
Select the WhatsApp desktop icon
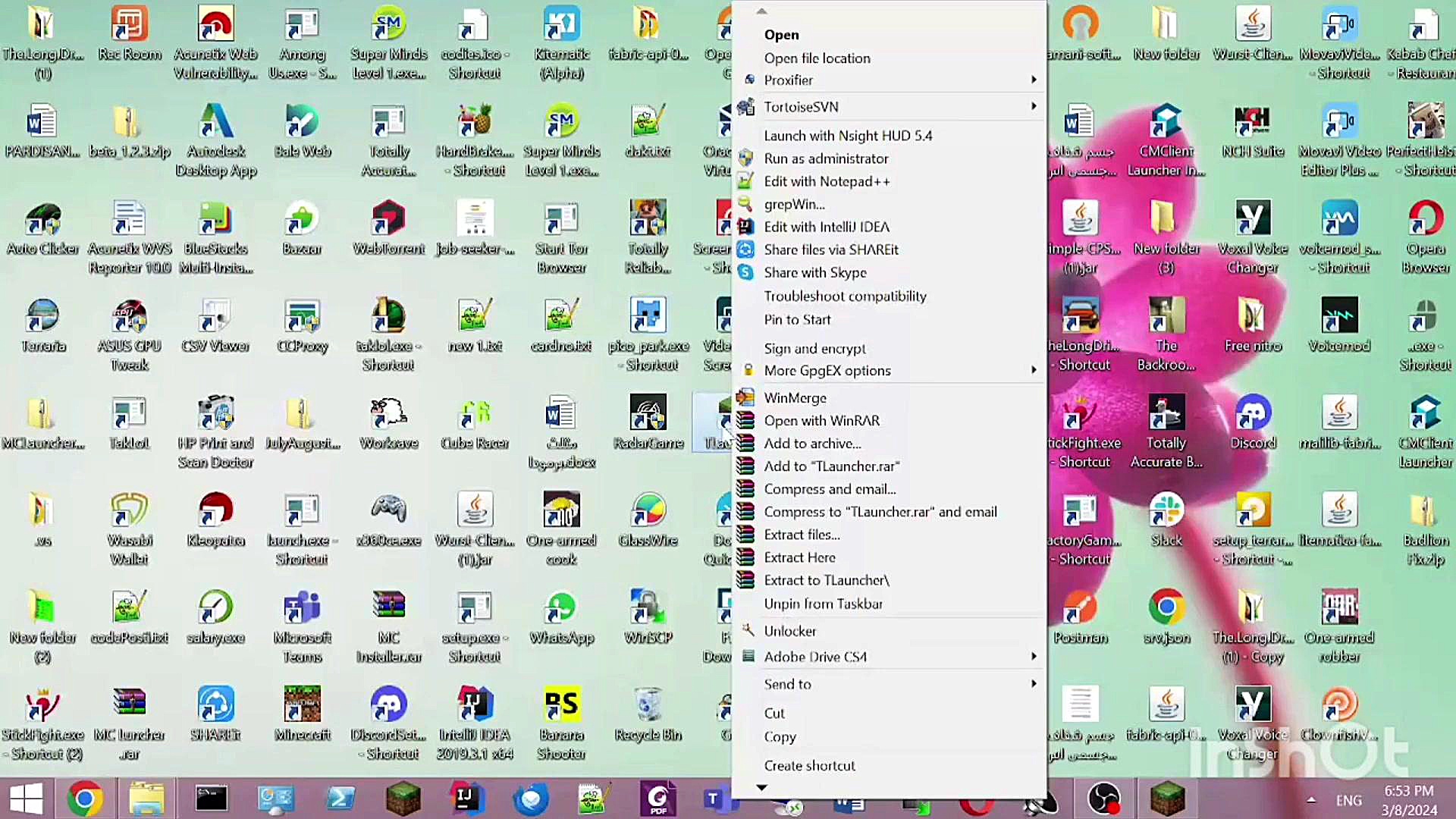[561, 616]
